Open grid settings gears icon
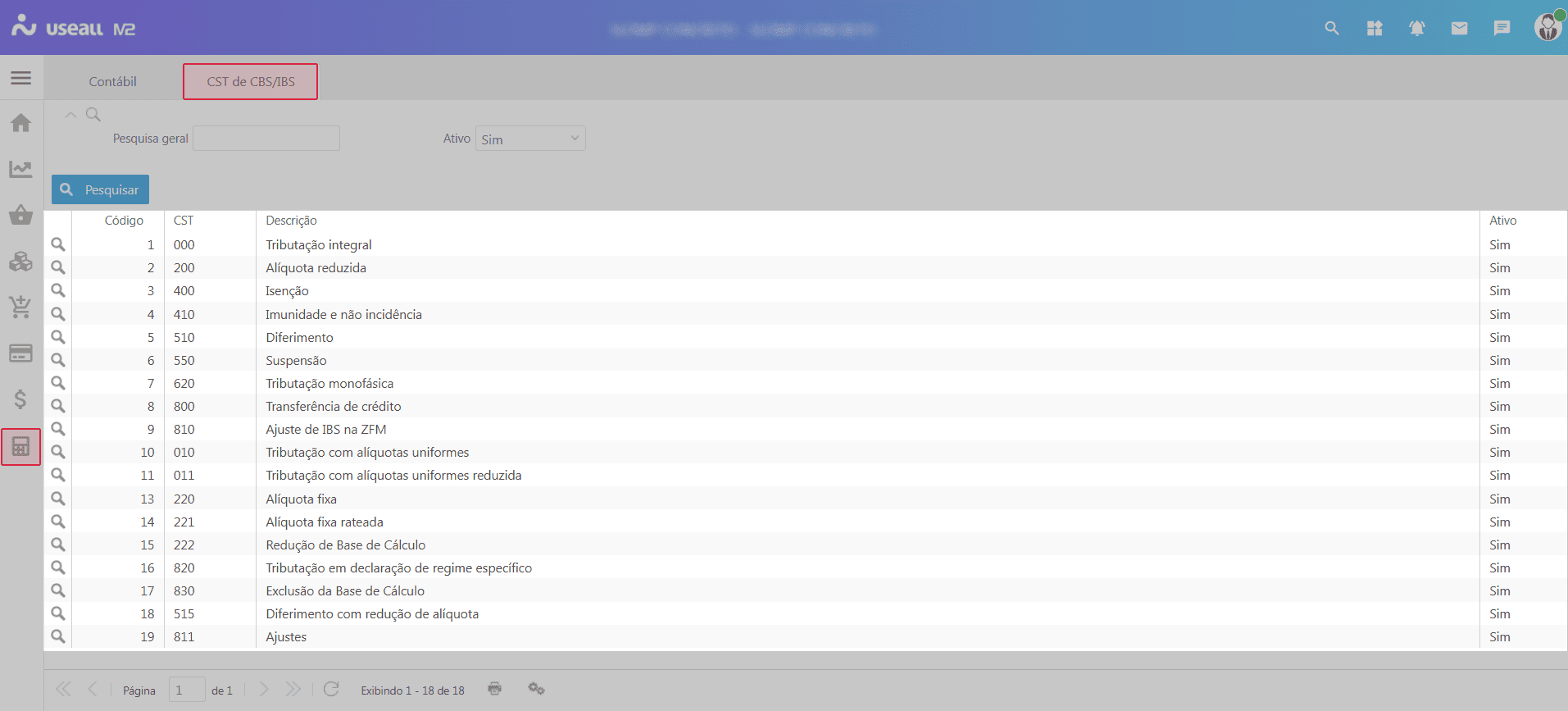Viewport: 1568px width, 711px height. pyautogui.click(x=536, y=689)
